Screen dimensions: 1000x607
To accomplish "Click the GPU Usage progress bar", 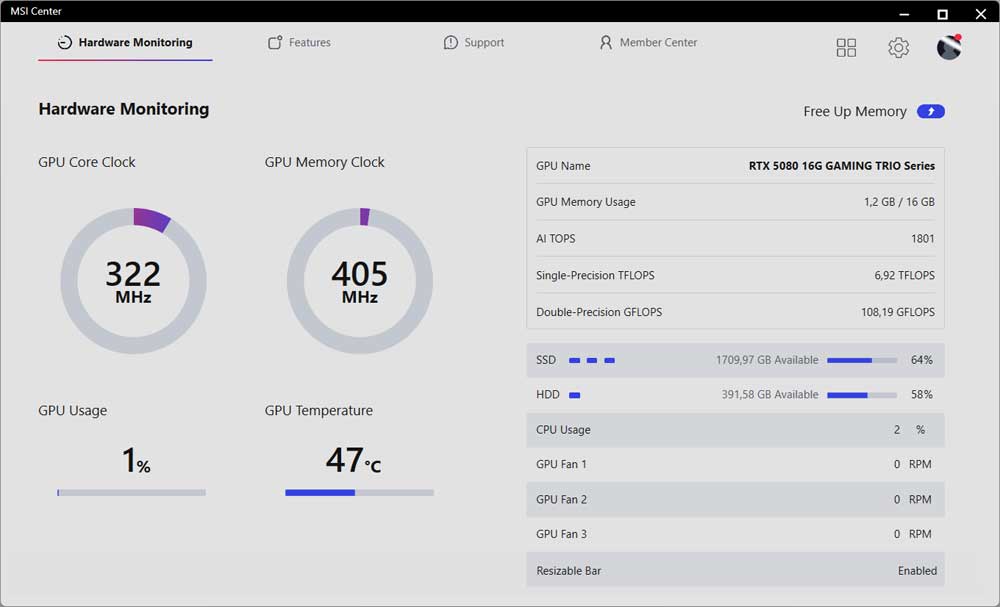I will click(x=131, y=492).
